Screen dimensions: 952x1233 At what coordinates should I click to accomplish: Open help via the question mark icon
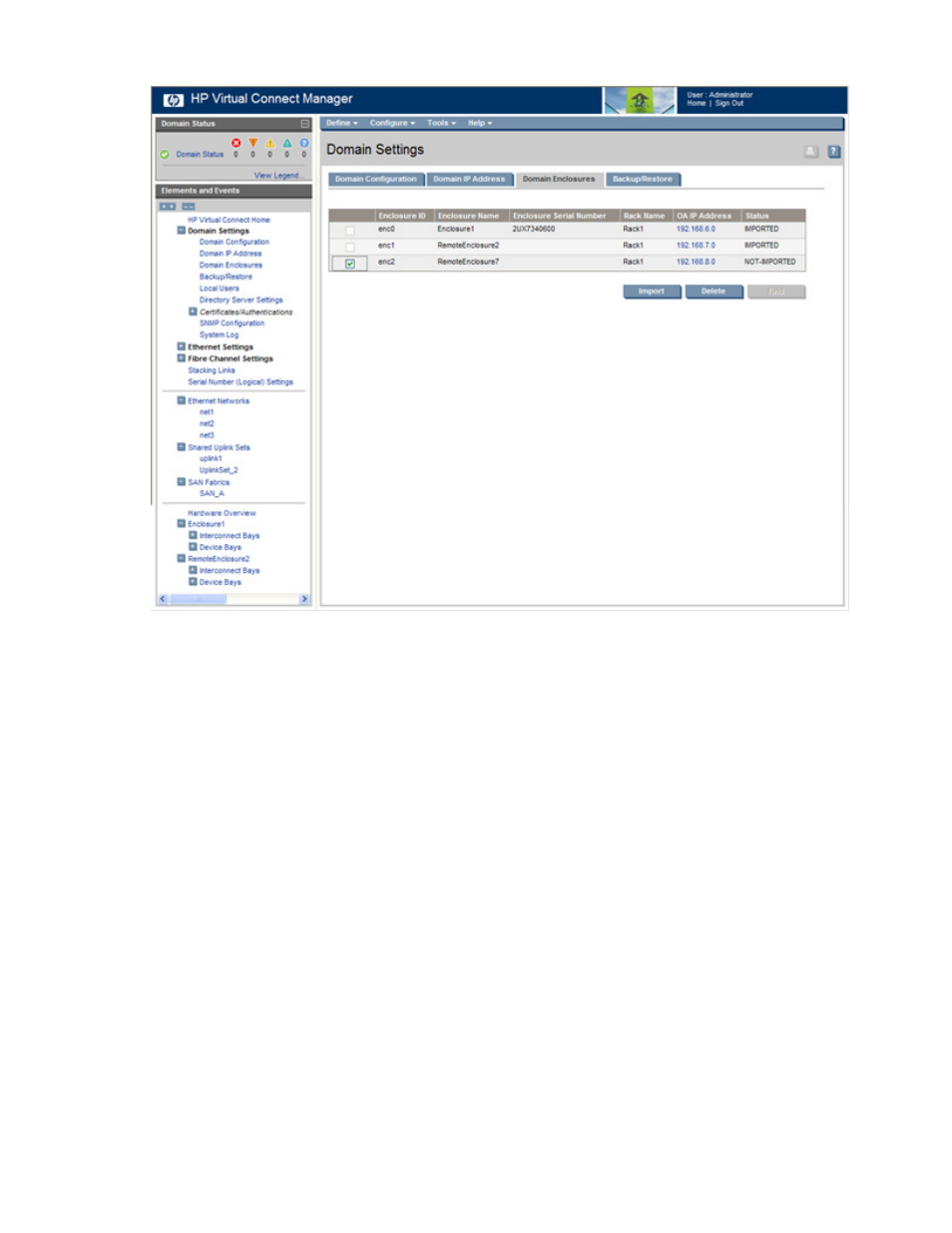(x=833, y=152)
